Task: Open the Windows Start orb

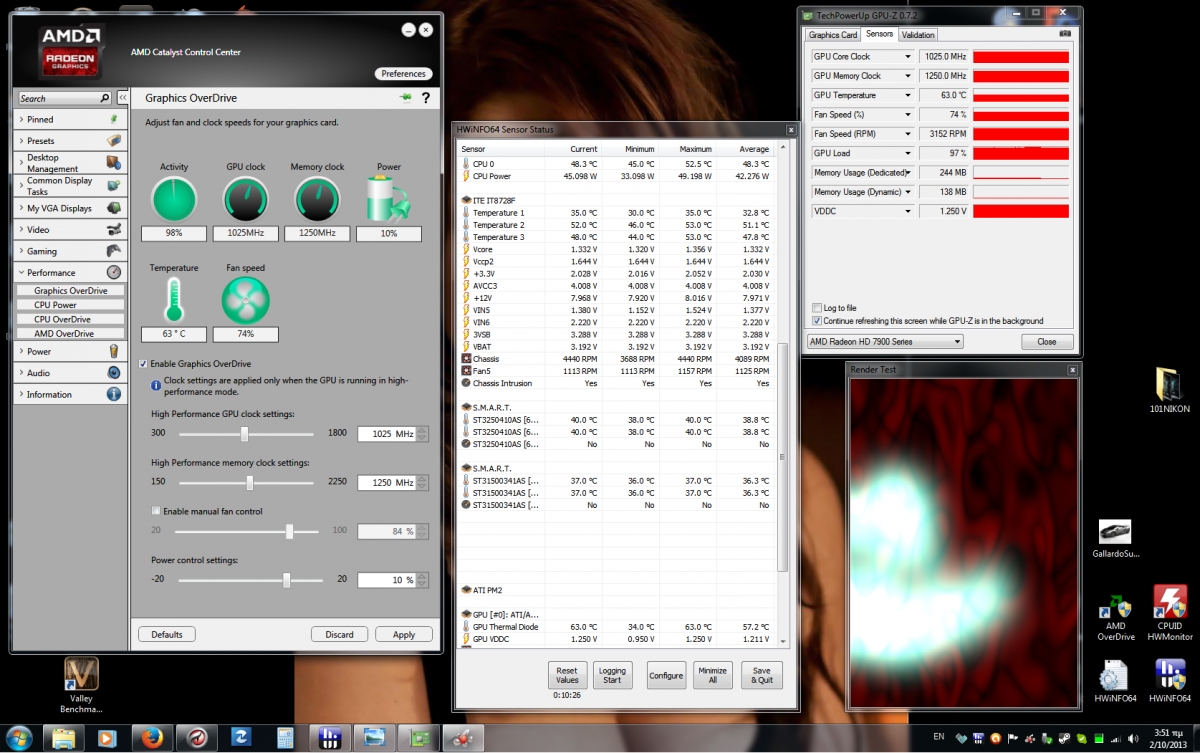Action: pyautogui.click(x=19, y=737)
